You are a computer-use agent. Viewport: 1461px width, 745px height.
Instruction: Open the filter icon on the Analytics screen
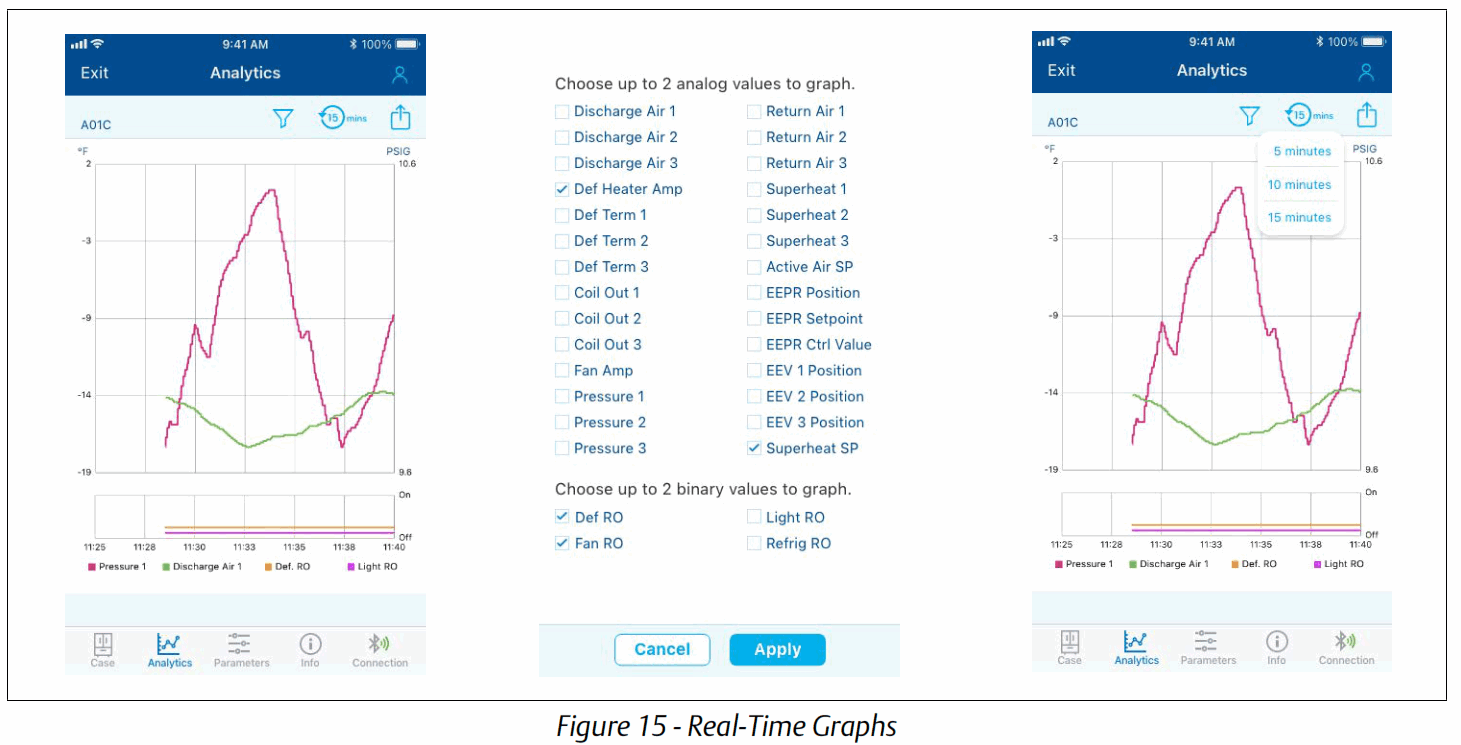click(283, 117)
